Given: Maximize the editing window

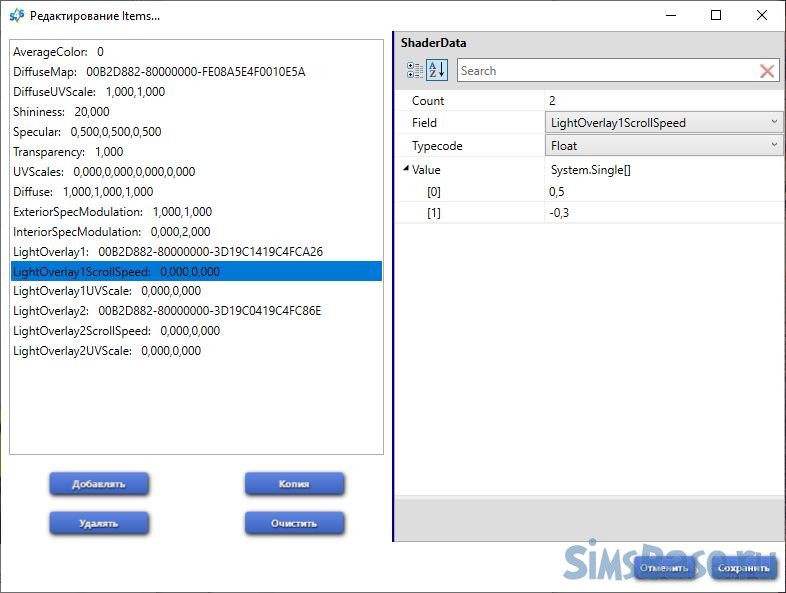Looking at the screenshot, I should (x=716, y=15).
